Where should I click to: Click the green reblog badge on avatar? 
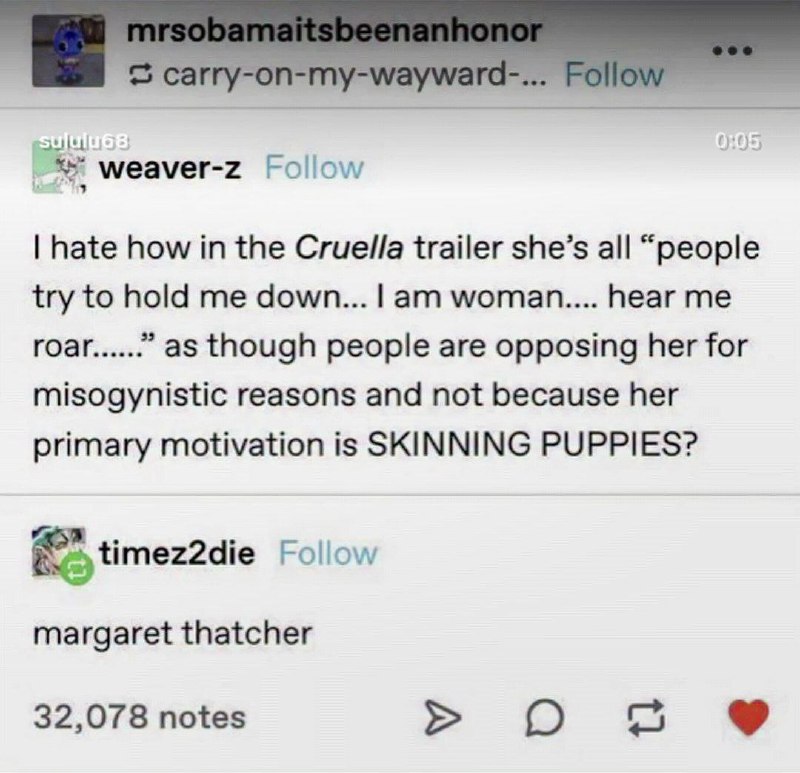77,568
